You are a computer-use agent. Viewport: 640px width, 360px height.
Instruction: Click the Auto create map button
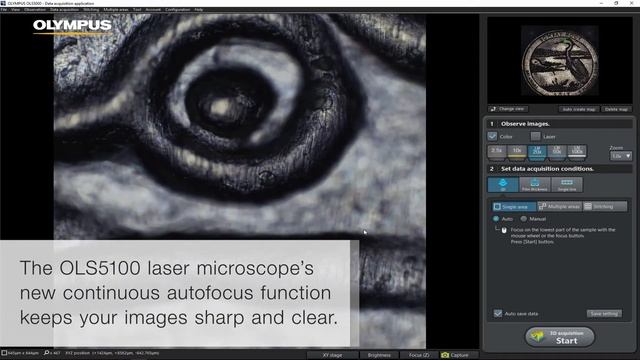[x=579, y=109]
